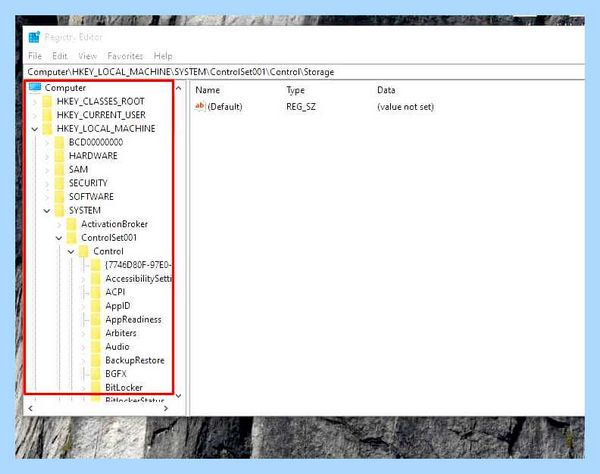Viewport: 600px width, 474px height.
Task: Collapse the Control key
Action: click(x=71, y=252)
